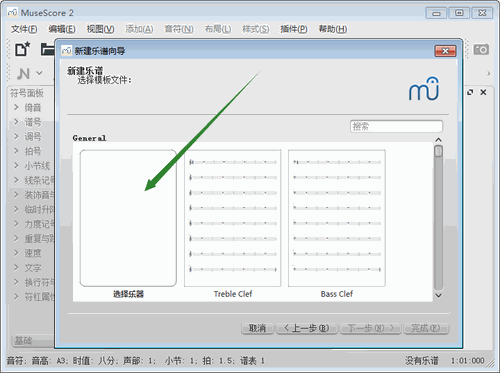Click the 下一步(N) next button

pos(371,328)
